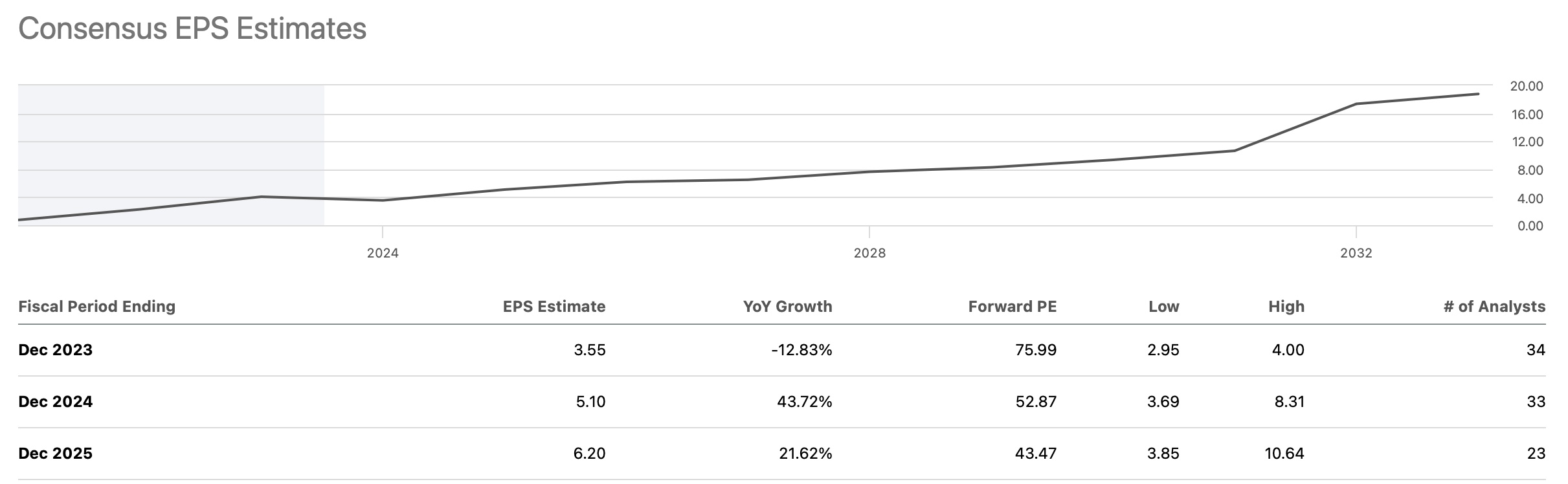The image size is (1568, 484).
Task: Sort by YoY Growth column header
Action: 787,306
